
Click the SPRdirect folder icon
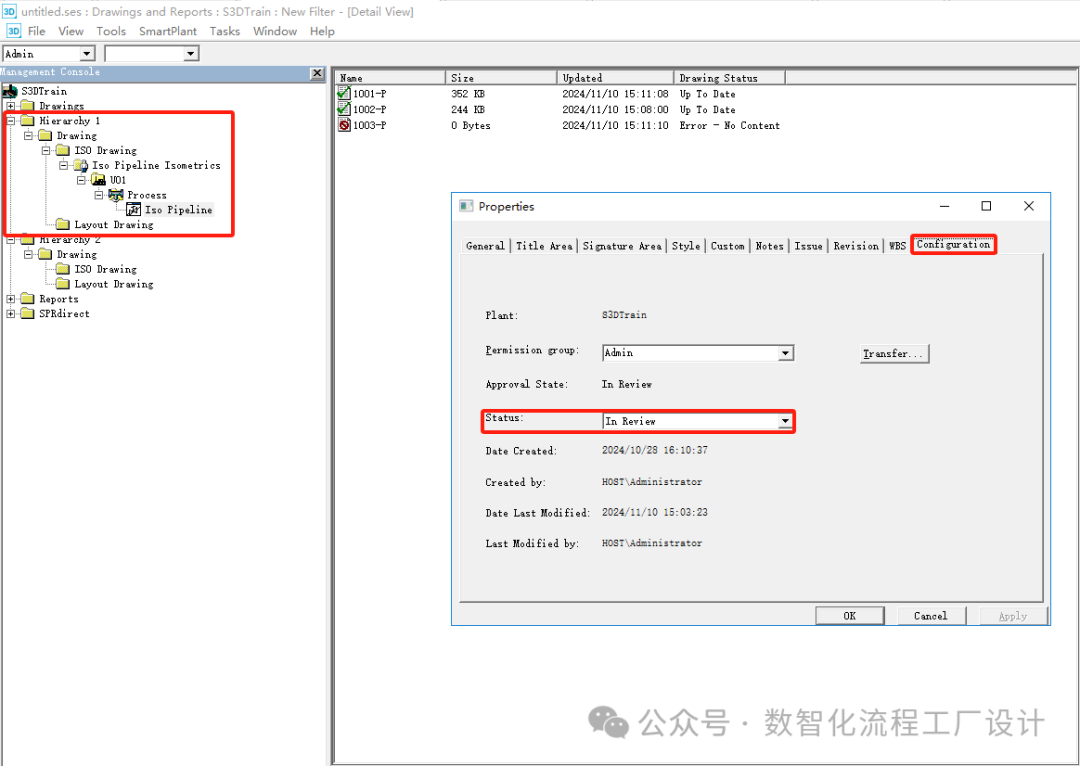(x=28, y=313)
